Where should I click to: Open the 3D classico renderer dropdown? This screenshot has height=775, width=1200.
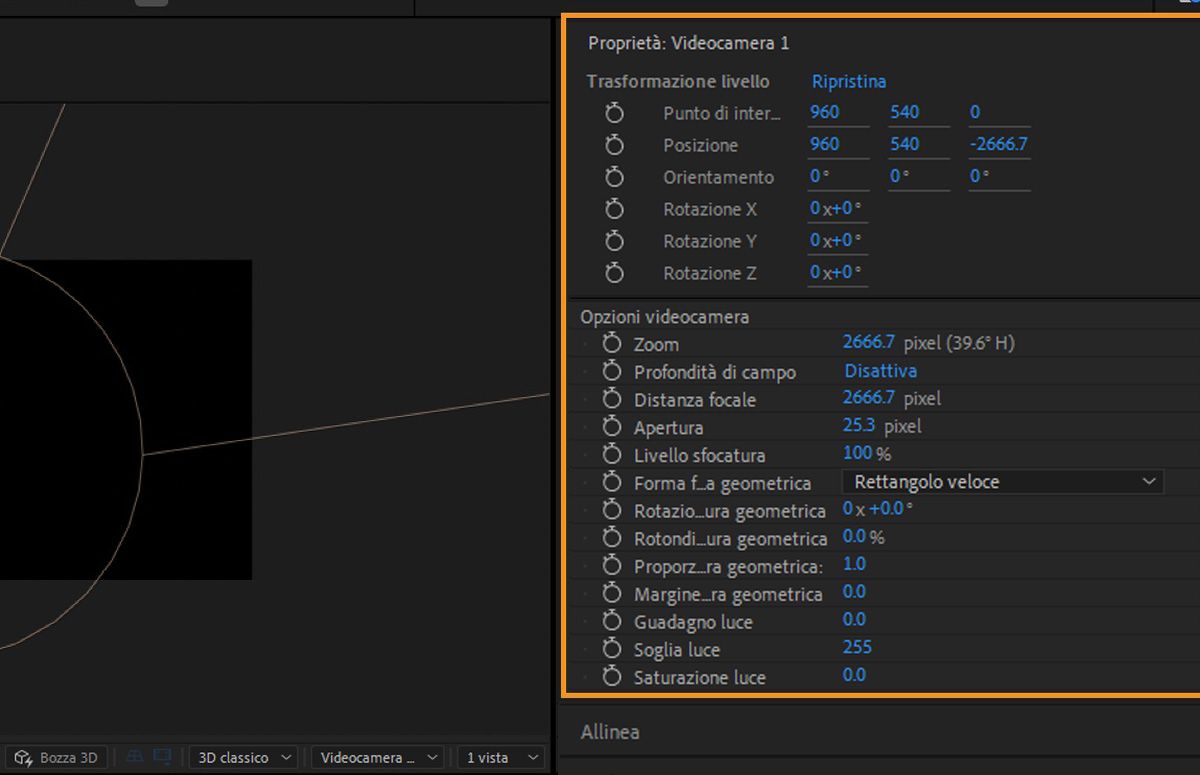(245, 757)
